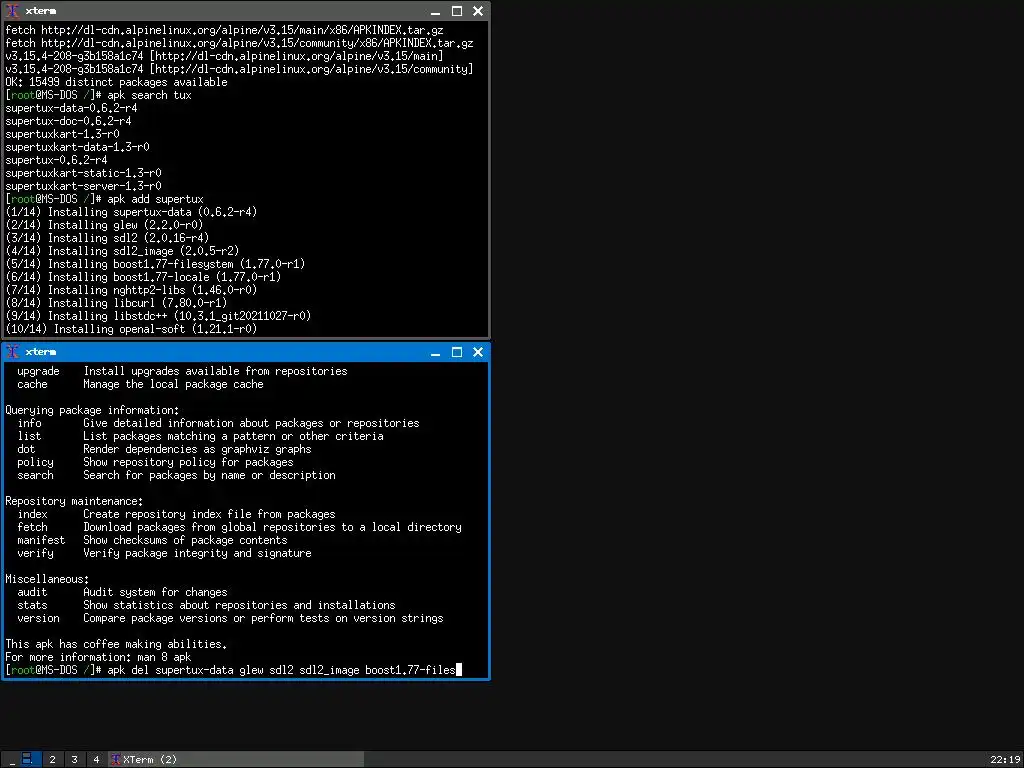The width and height of the screenshot is (1024, 768).
Task: Click the XTerm icon in the taskbar
Action: [x=116, y=760]
